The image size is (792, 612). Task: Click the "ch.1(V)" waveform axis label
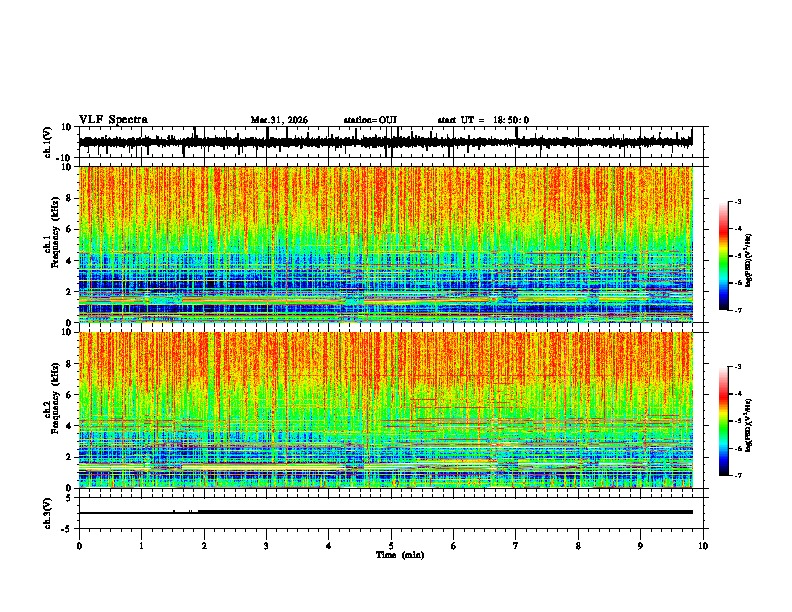48,142
